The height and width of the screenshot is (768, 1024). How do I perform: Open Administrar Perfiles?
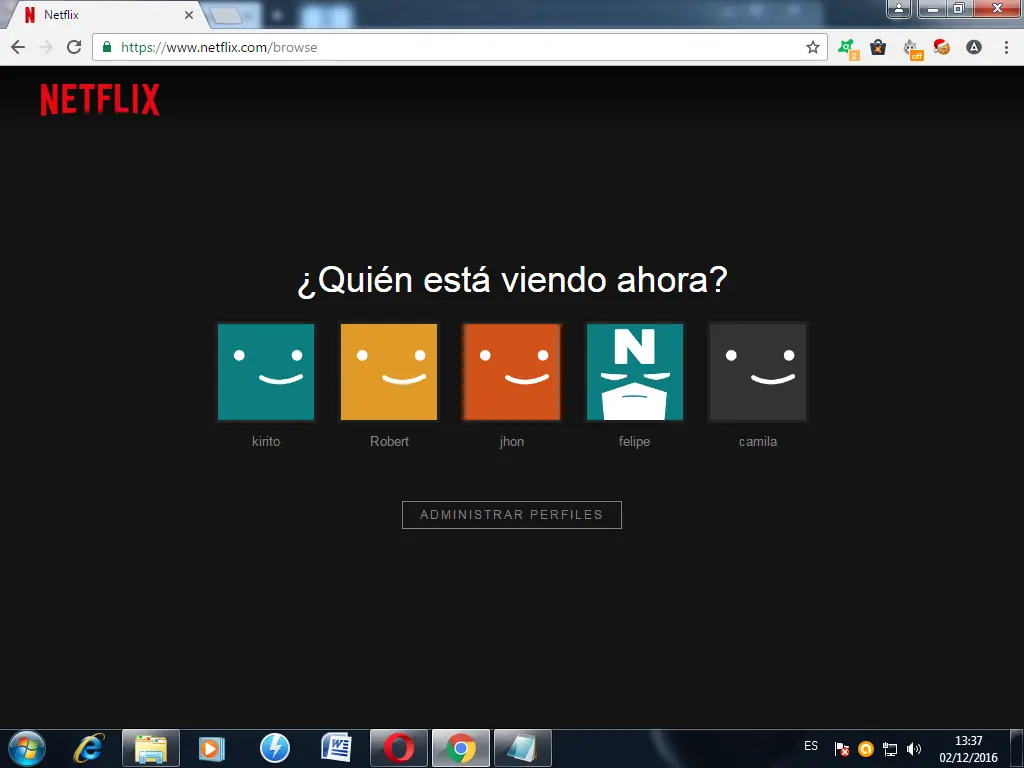pos(512,515)
